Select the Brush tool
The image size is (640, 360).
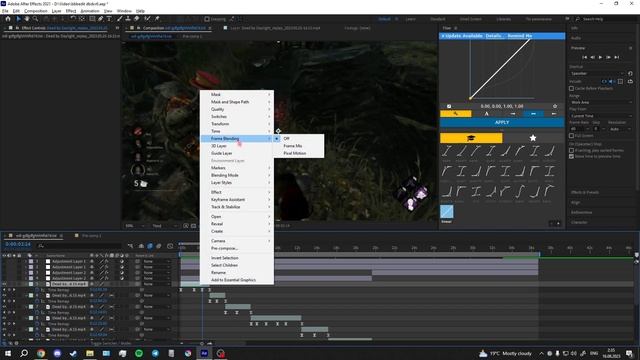coord(120,19)
